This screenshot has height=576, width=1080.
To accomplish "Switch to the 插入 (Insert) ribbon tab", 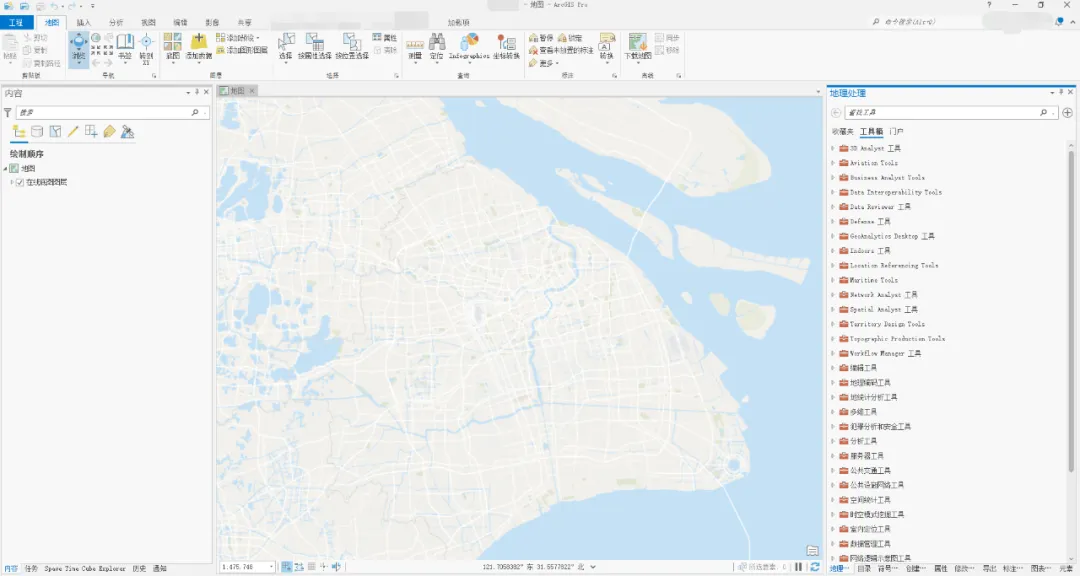I will (84, 23).
